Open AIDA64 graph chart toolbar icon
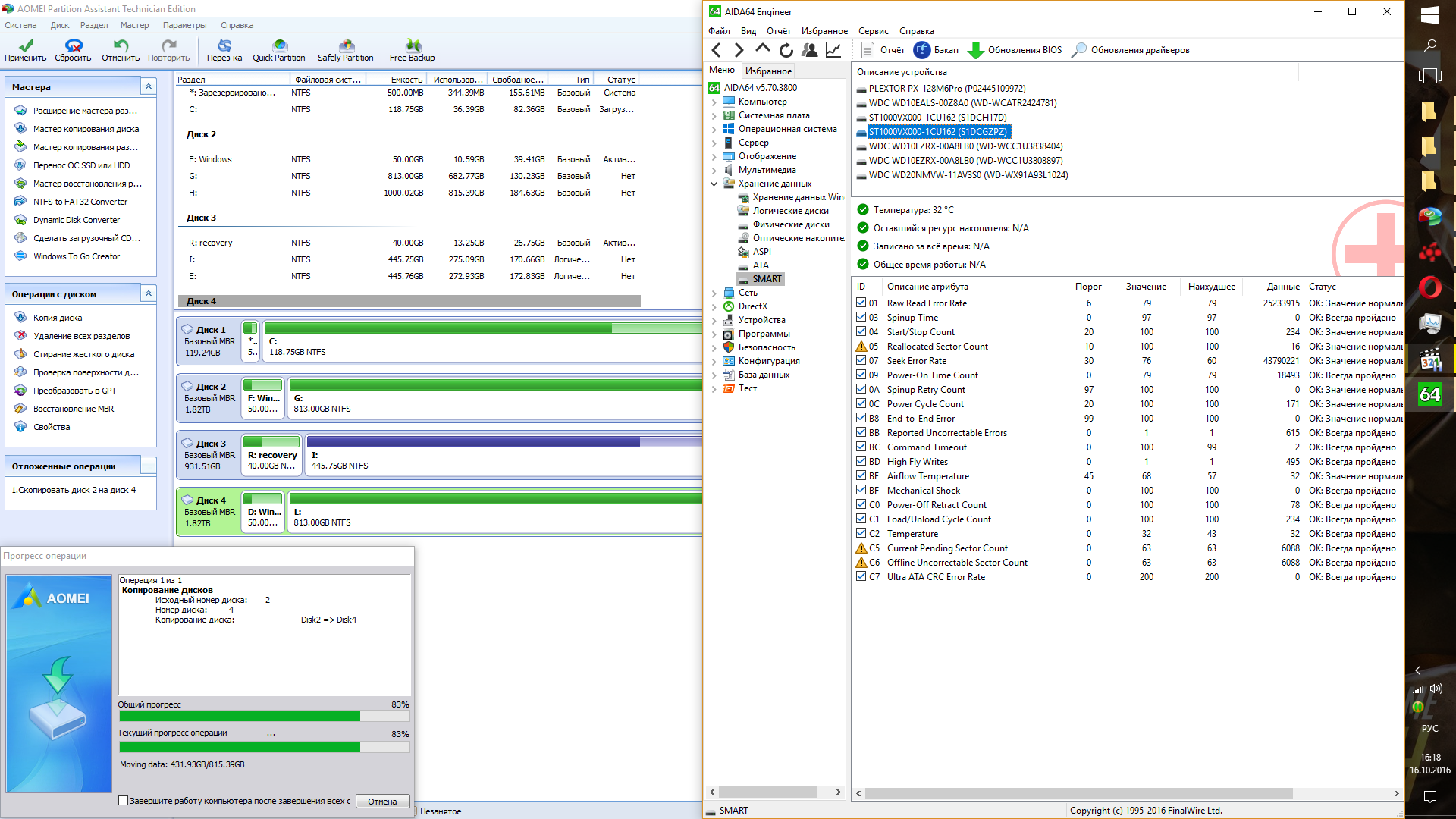Viewport: 1456px width, 819px height. coord(833,50)
